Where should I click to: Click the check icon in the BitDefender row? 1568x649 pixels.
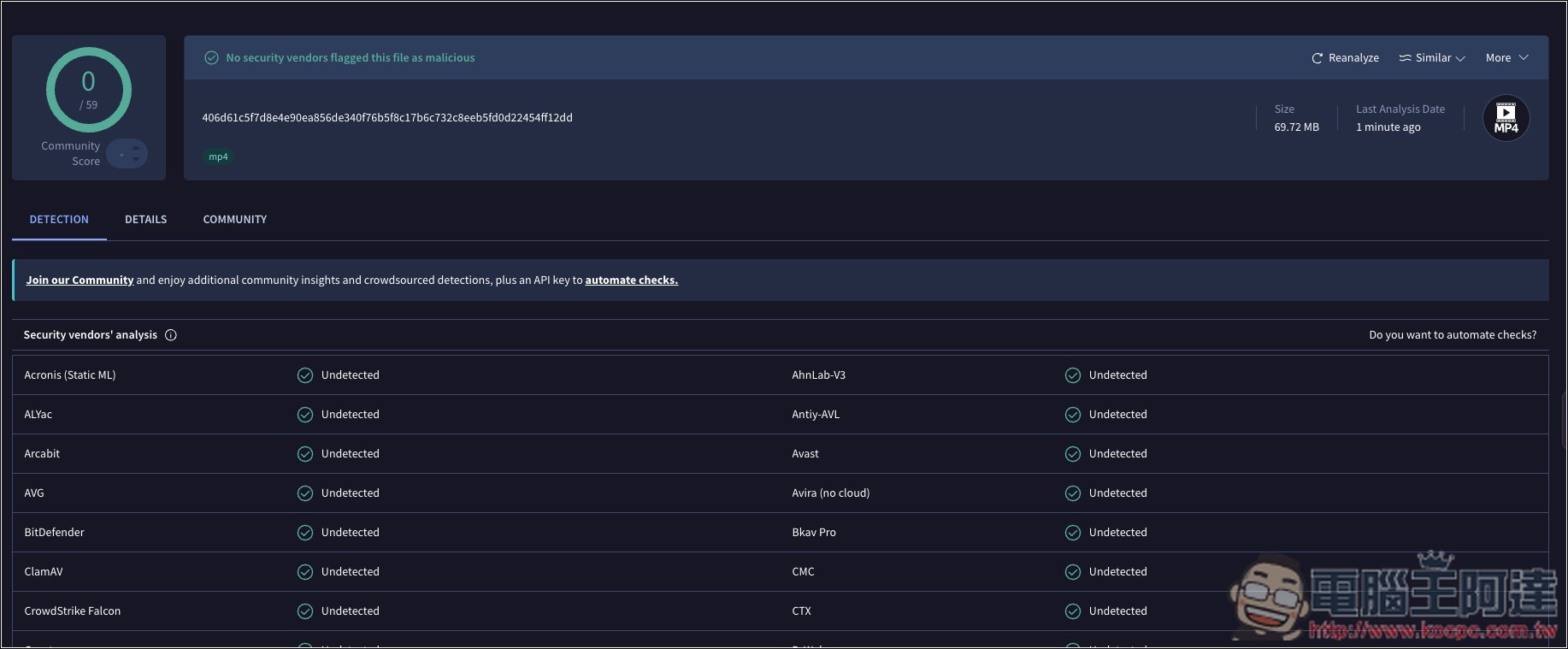point(305,533)
